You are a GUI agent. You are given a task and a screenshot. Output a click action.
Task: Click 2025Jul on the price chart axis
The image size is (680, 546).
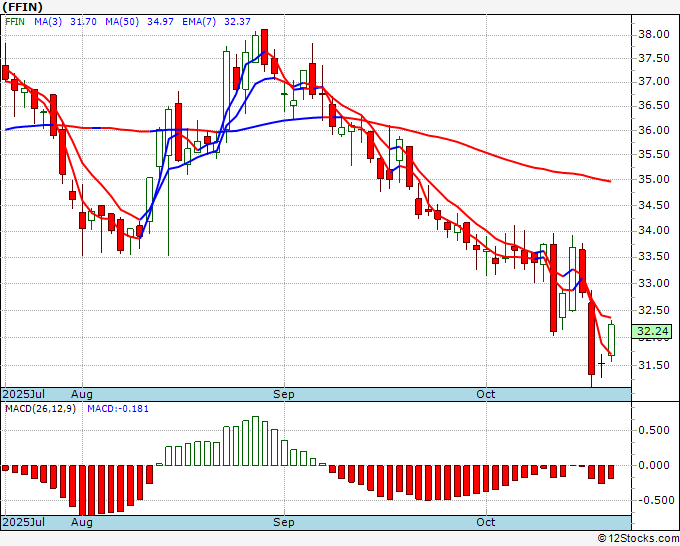(x=24, y=394)
